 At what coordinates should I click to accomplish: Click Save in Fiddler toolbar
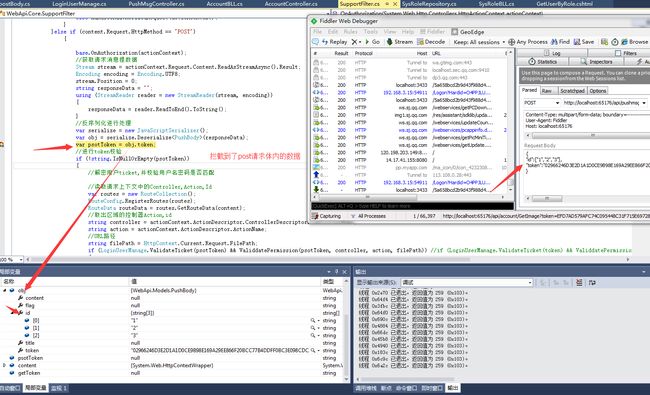click(x=584, y=42)
